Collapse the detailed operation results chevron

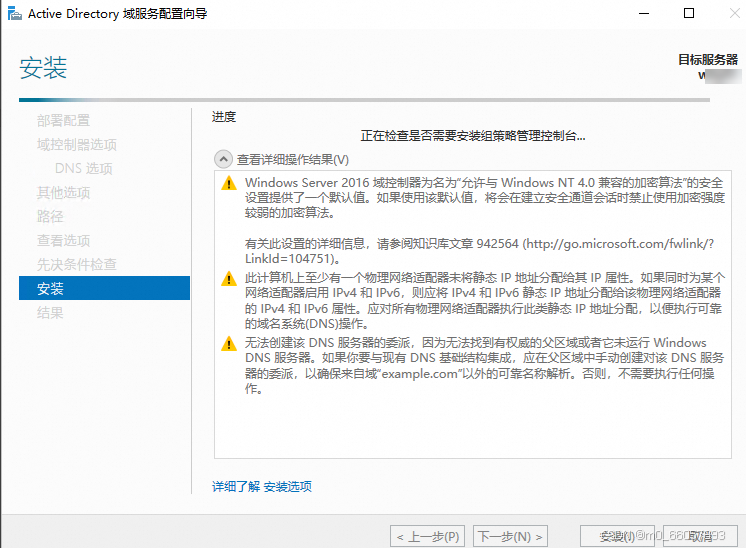coord(223,159)
